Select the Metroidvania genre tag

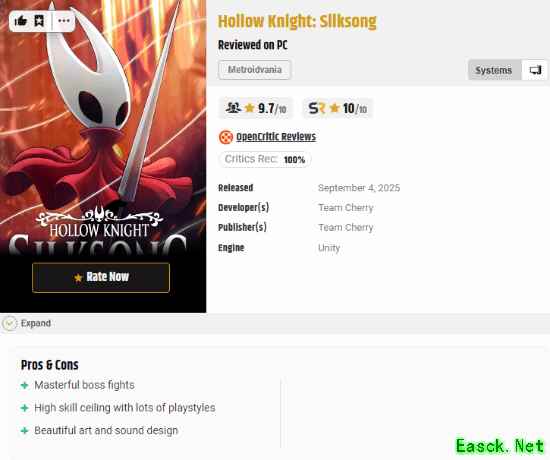click(255, 69)
